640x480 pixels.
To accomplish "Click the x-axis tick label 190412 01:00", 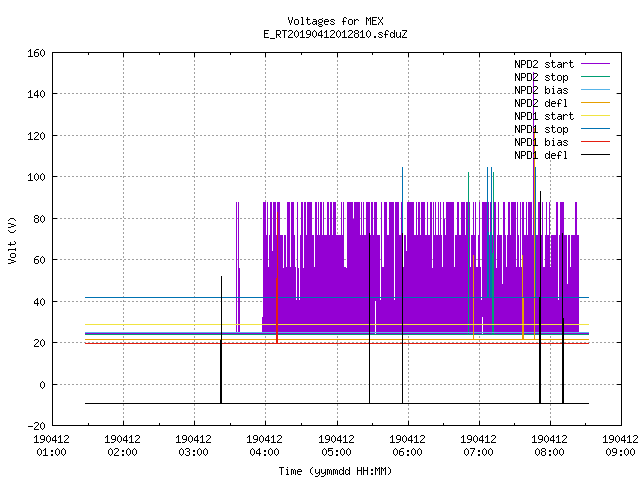I will click(x=51, y=446).
